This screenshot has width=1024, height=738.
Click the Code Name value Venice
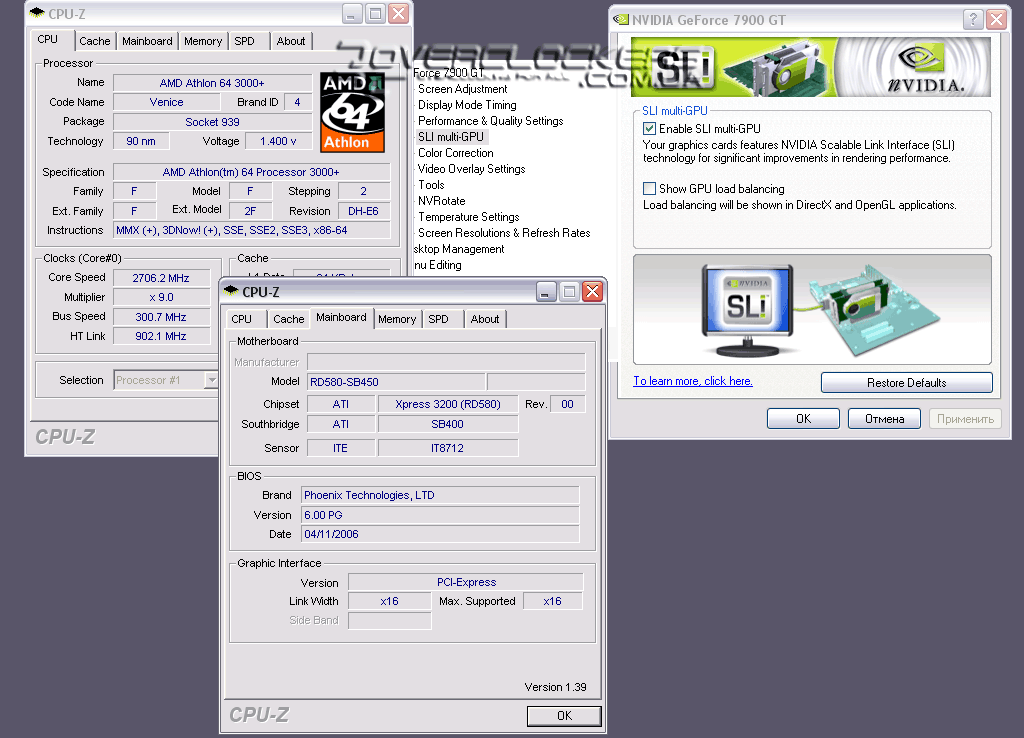166,102
